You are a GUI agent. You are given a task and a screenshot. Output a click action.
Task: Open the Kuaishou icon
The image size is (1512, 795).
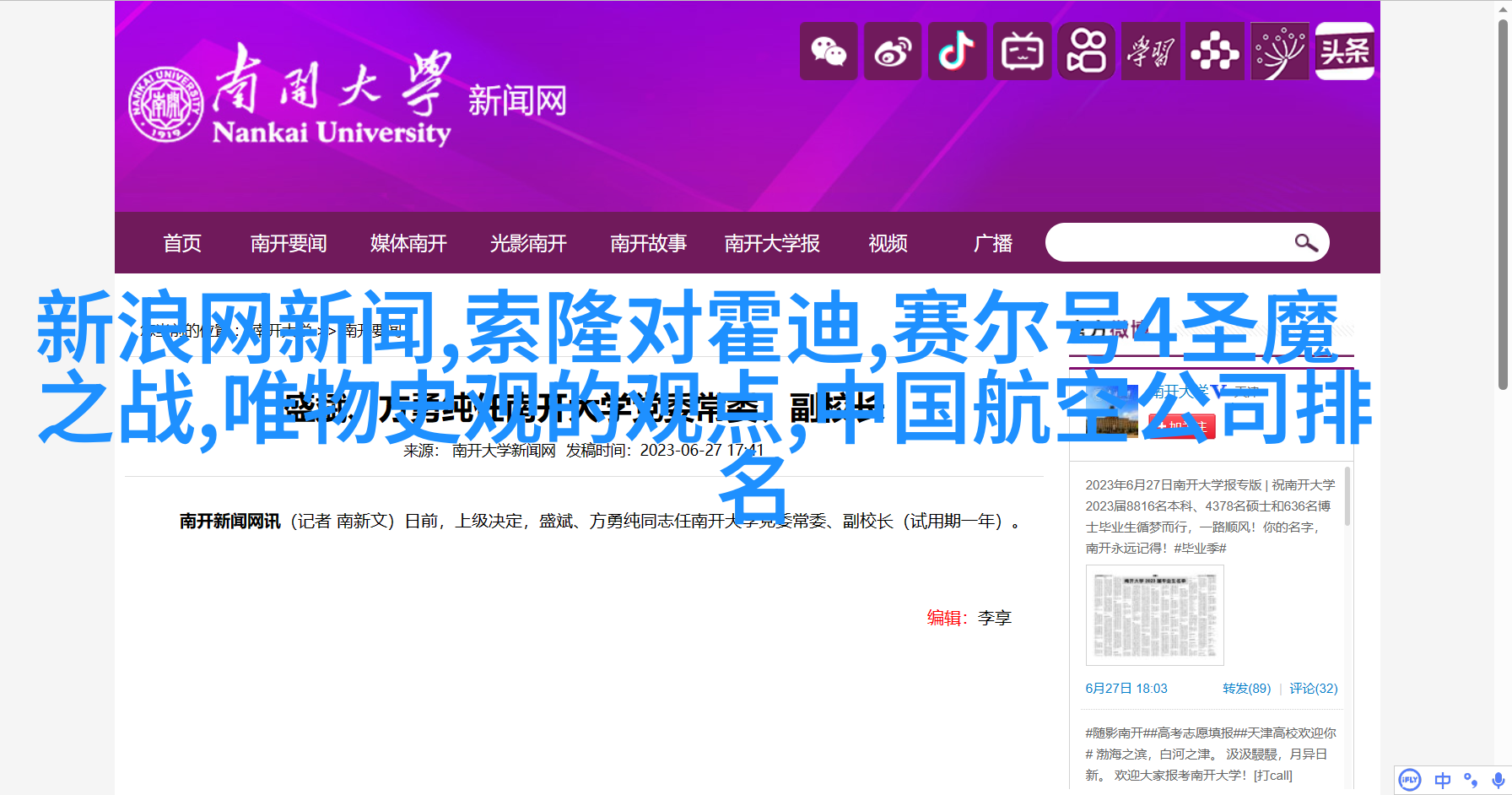click(1086, 51)
